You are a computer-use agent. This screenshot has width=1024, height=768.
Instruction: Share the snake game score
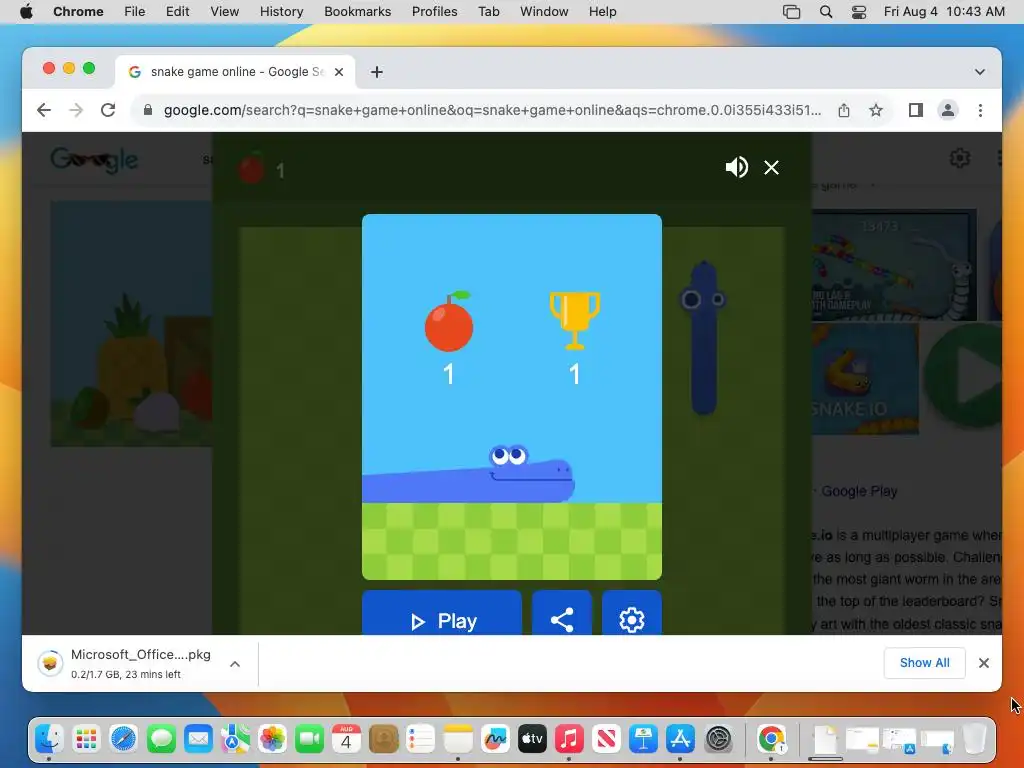(562, 613)
